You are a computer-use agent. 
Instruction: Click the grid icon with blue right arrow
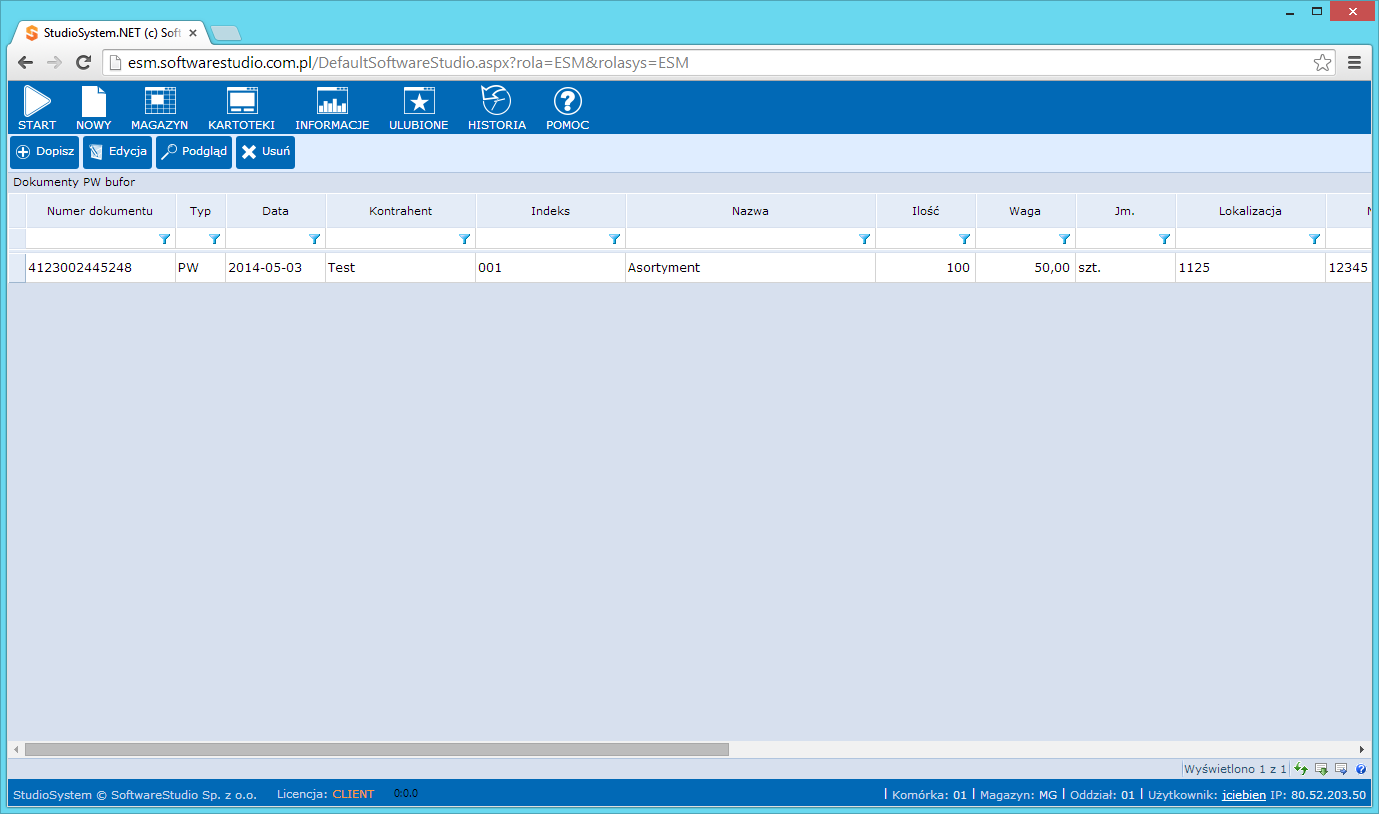coord(1341,769)
